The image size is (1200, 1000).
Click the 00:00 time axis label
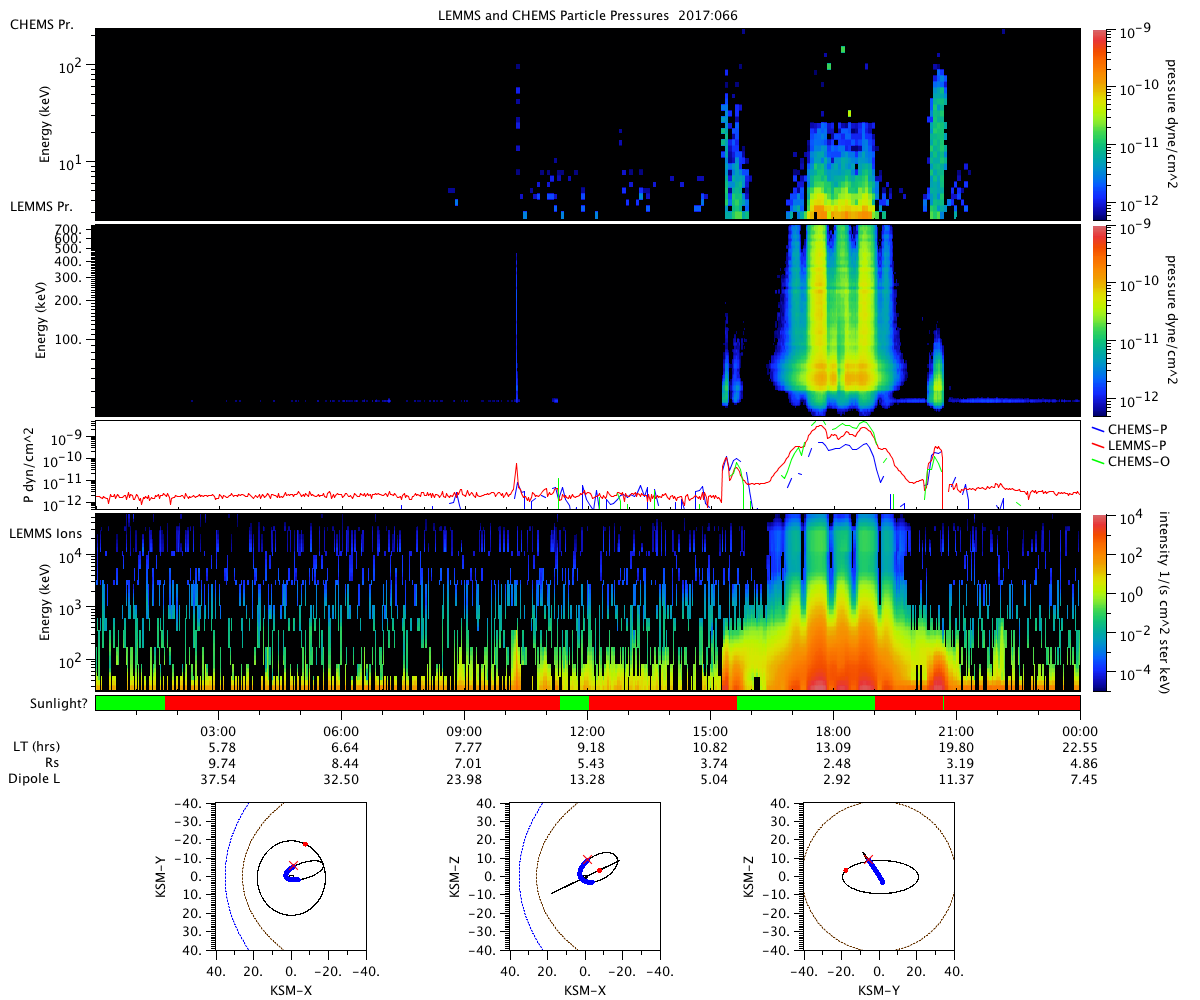pyautogui.click(x=1080, y=730)
